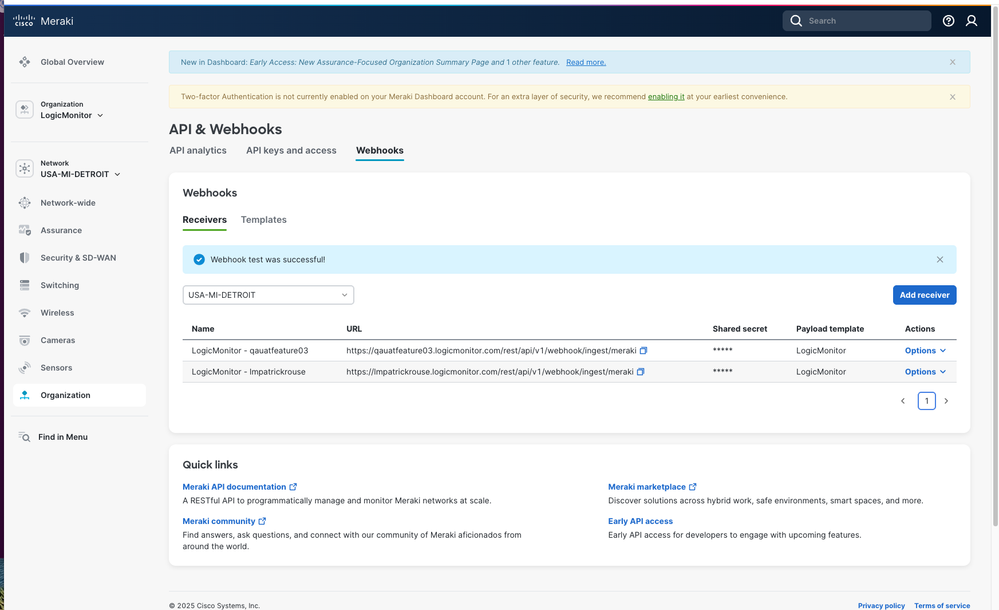Open the Meraki community link

tap(219, 521)
